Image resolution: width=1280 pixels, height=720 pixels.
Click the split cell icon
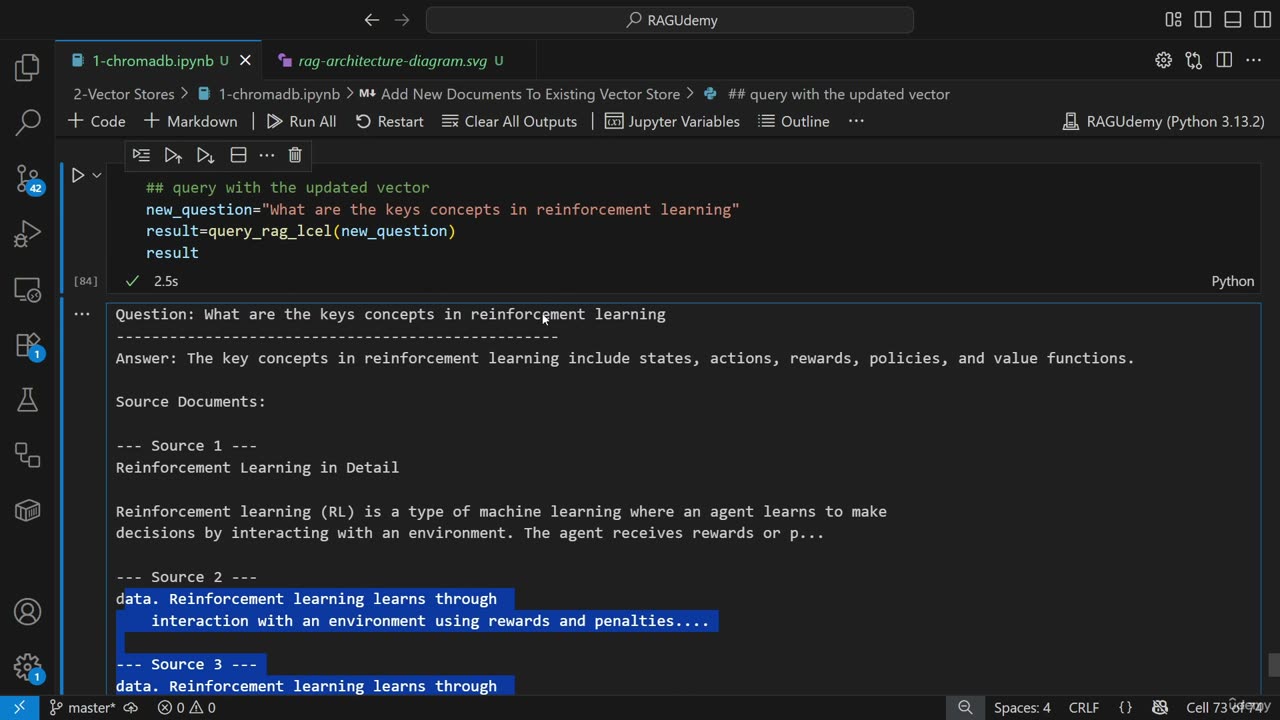click(x=238, y=155)
